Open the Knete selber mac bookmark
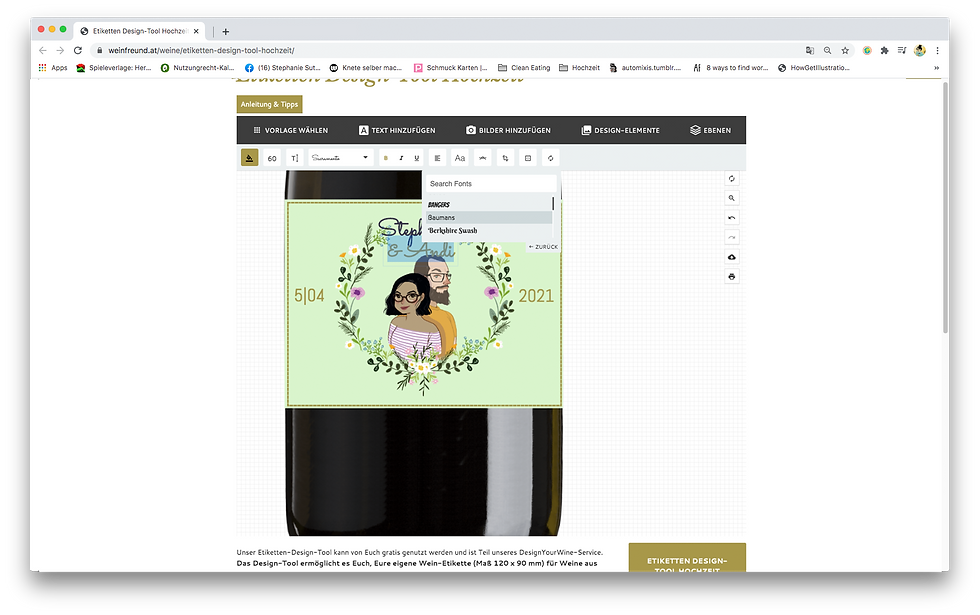This screenshot has width=980, height=615. [x=366, y=68]
